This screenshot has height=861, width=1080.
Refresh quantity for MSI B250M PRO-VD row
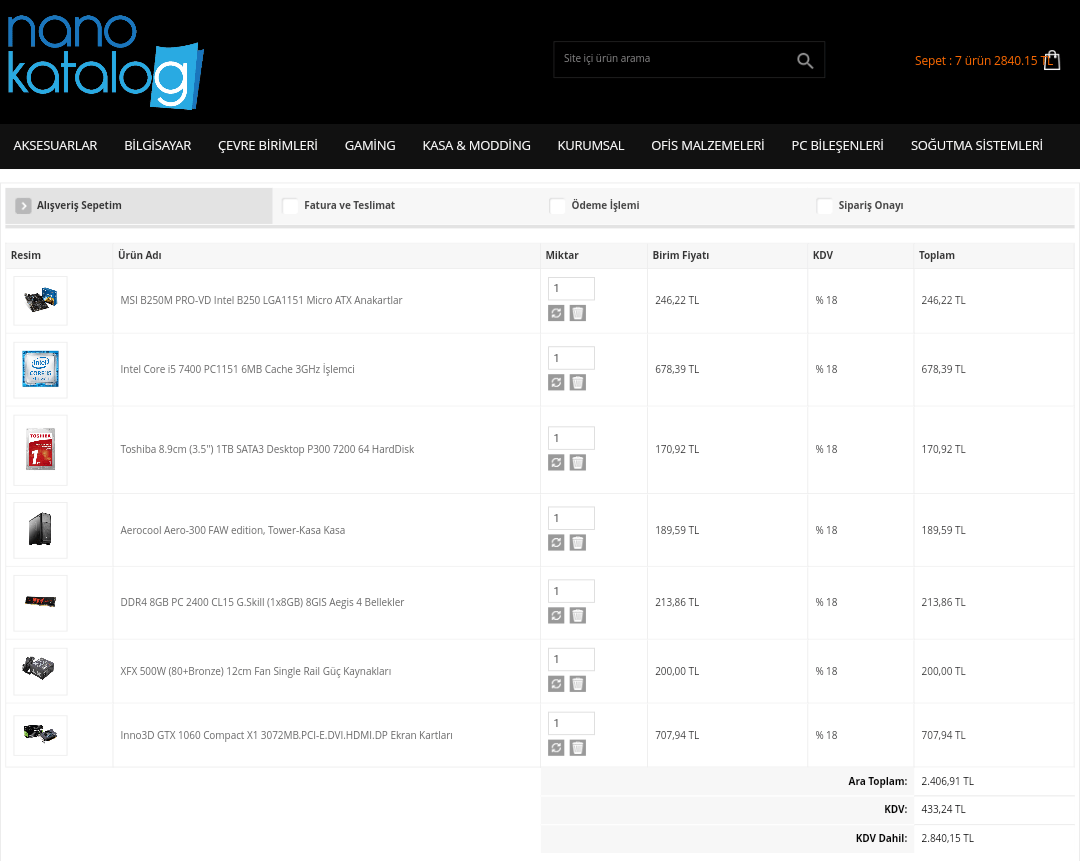556,313
